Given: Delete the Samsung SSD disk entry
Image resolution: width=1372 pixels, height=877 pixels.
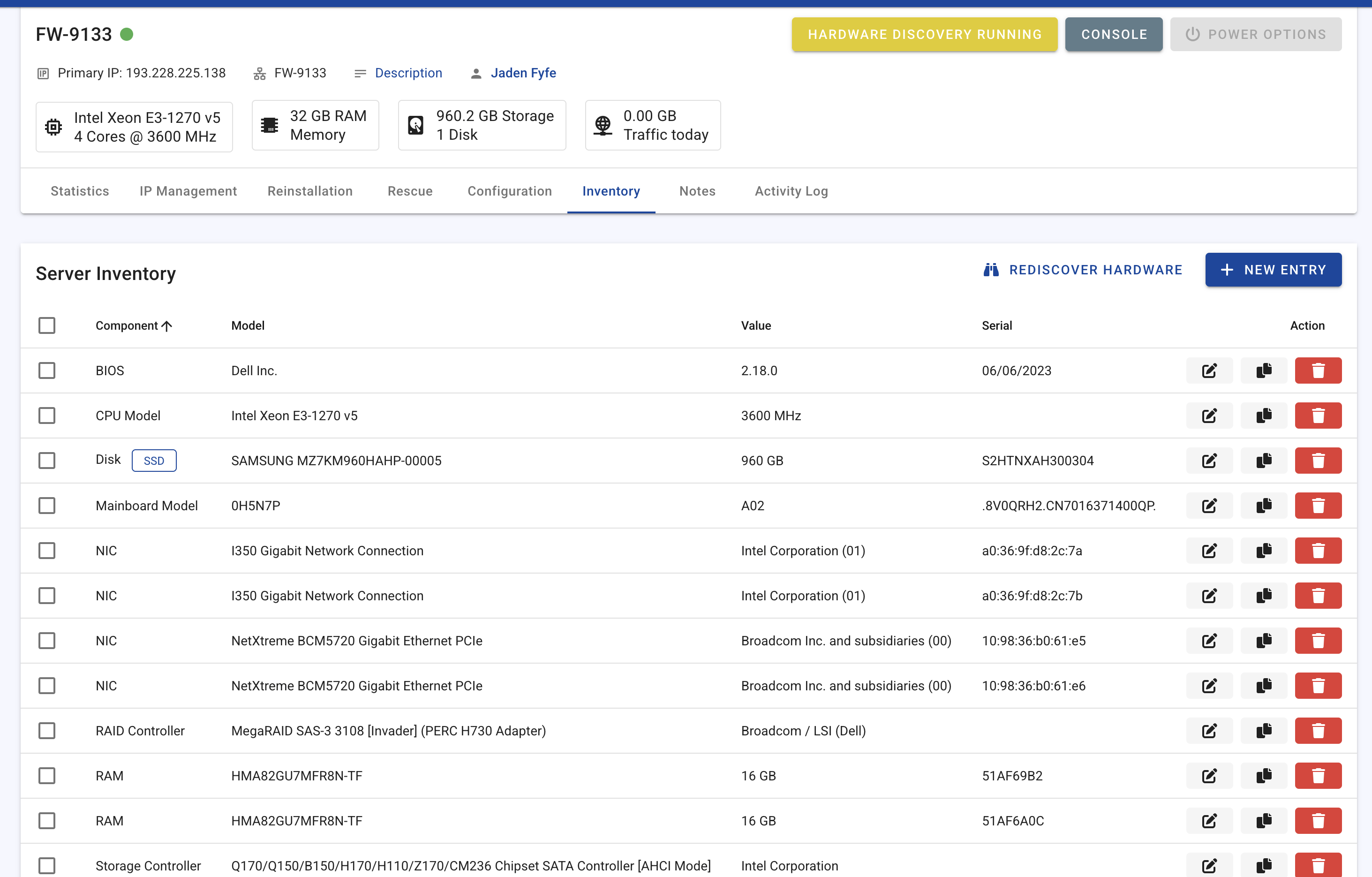Looking at the screenshot, I should click(x=1318, y=461).
